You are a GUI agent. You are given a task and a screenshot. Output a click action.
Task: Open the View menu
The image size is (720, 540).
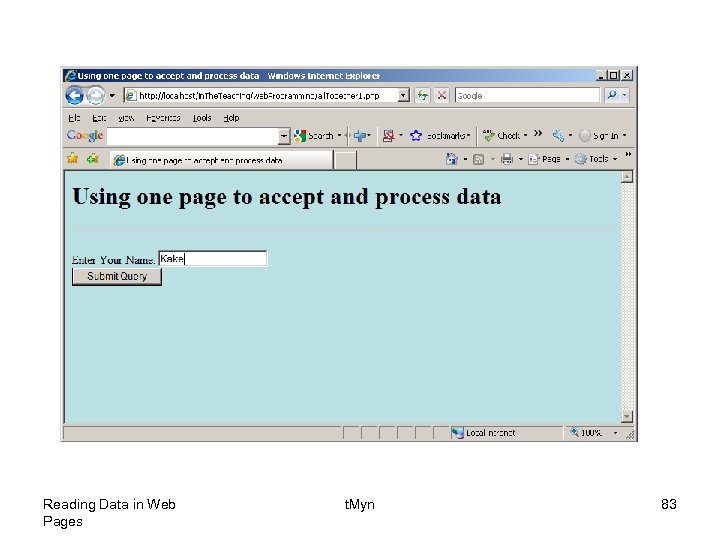tap(126, 118)
